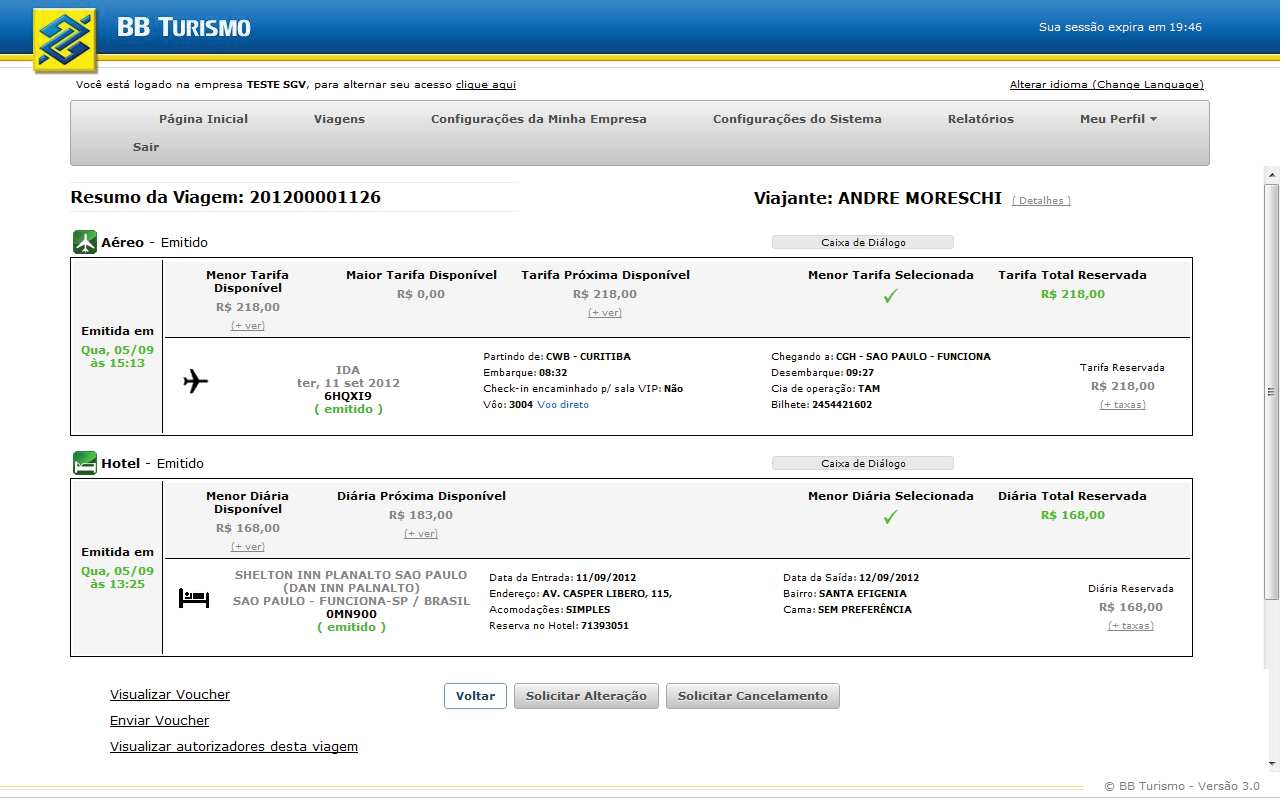Screen dimensions: 1282x800
Task: Click the ticket number 2454421602
Action: [x=842, y=404]
